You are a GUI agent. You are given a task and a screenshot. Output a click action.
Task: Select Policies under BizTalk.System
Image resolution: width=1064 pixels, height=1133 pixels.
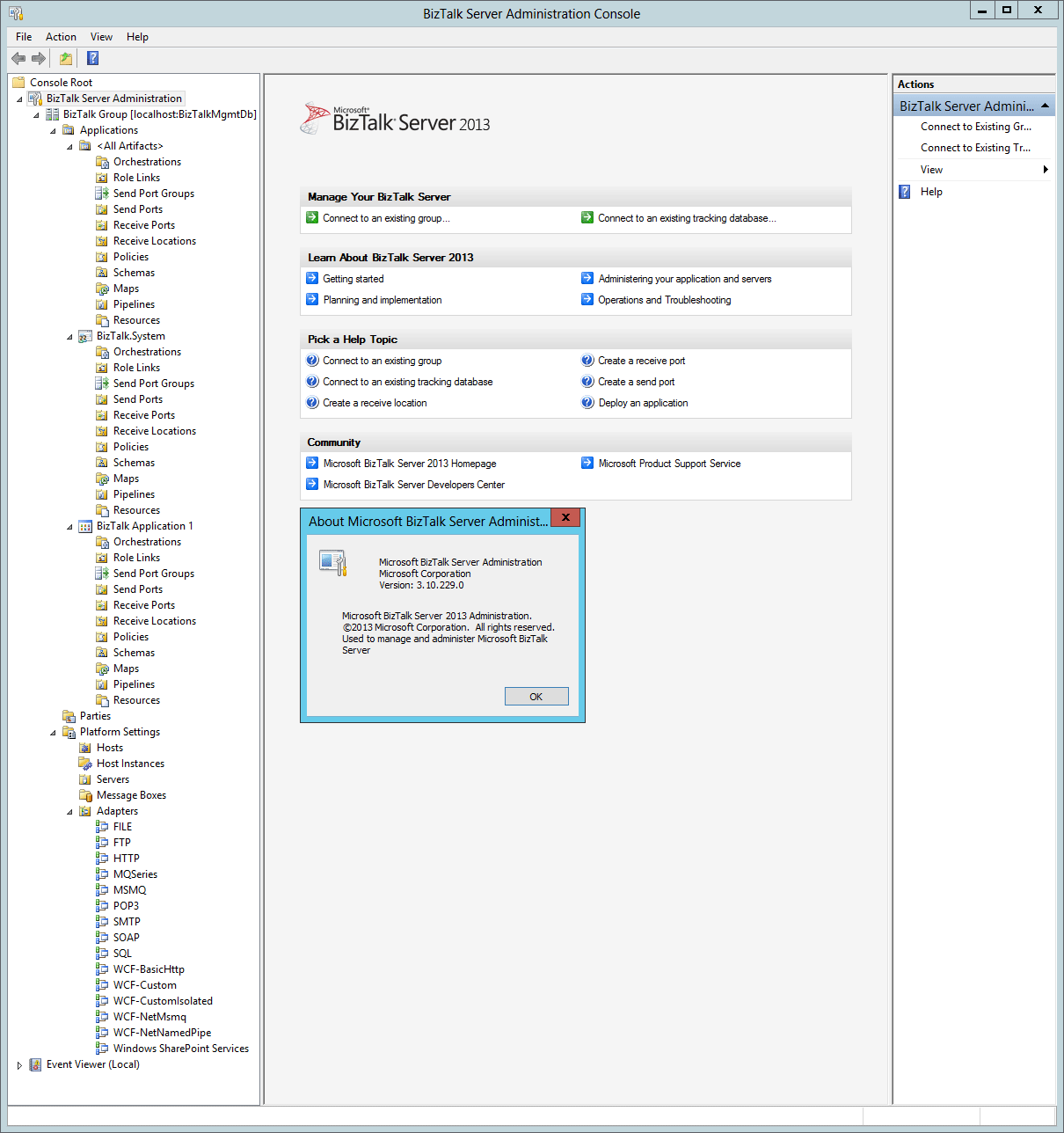(131, 447)
